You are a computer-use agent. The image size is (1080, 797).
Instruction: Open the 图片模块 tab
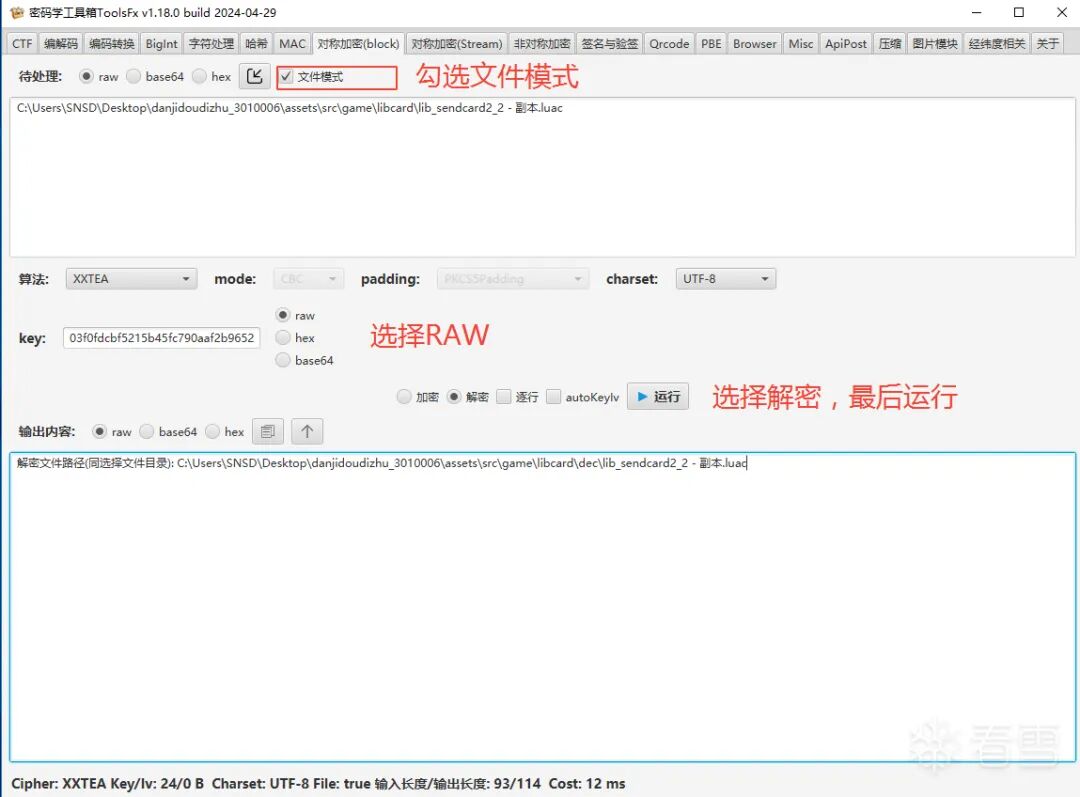(934, 43)
